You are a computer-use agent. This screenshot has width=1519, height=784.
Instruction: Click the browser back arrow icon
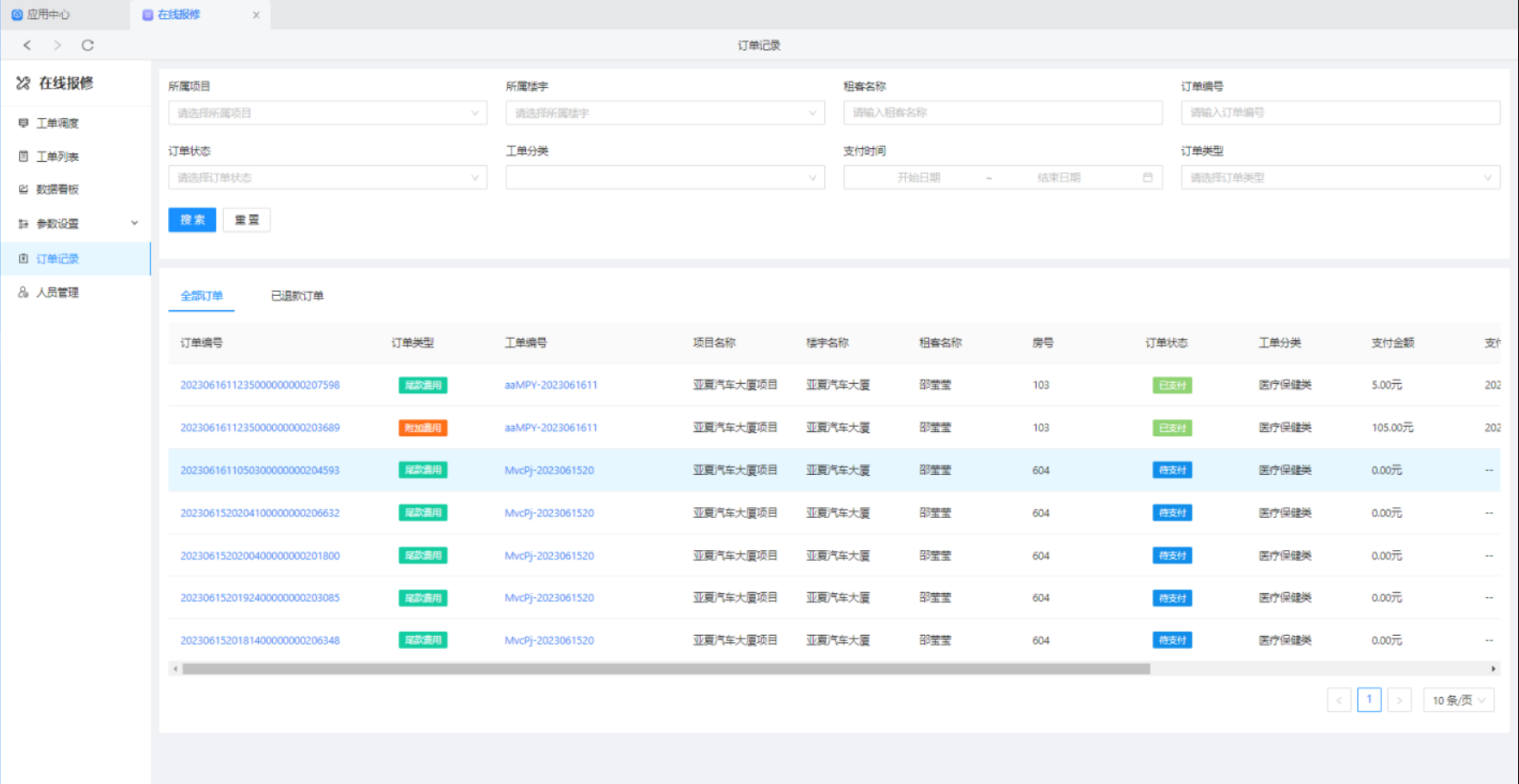(x=28, y=46)
